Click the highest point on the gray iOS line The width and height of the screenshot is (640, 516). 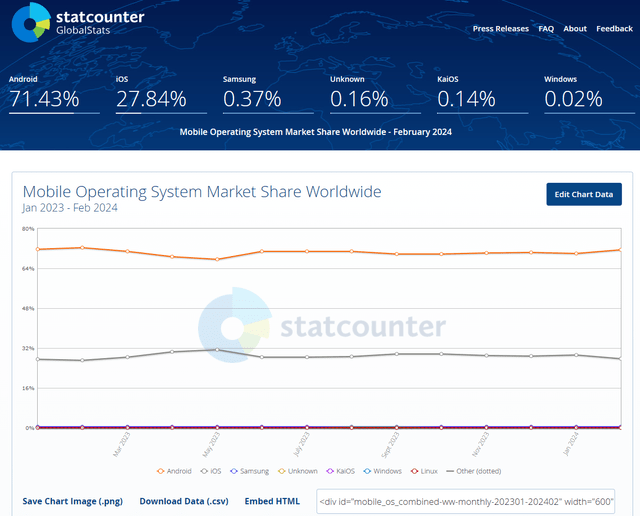(217, 349)
